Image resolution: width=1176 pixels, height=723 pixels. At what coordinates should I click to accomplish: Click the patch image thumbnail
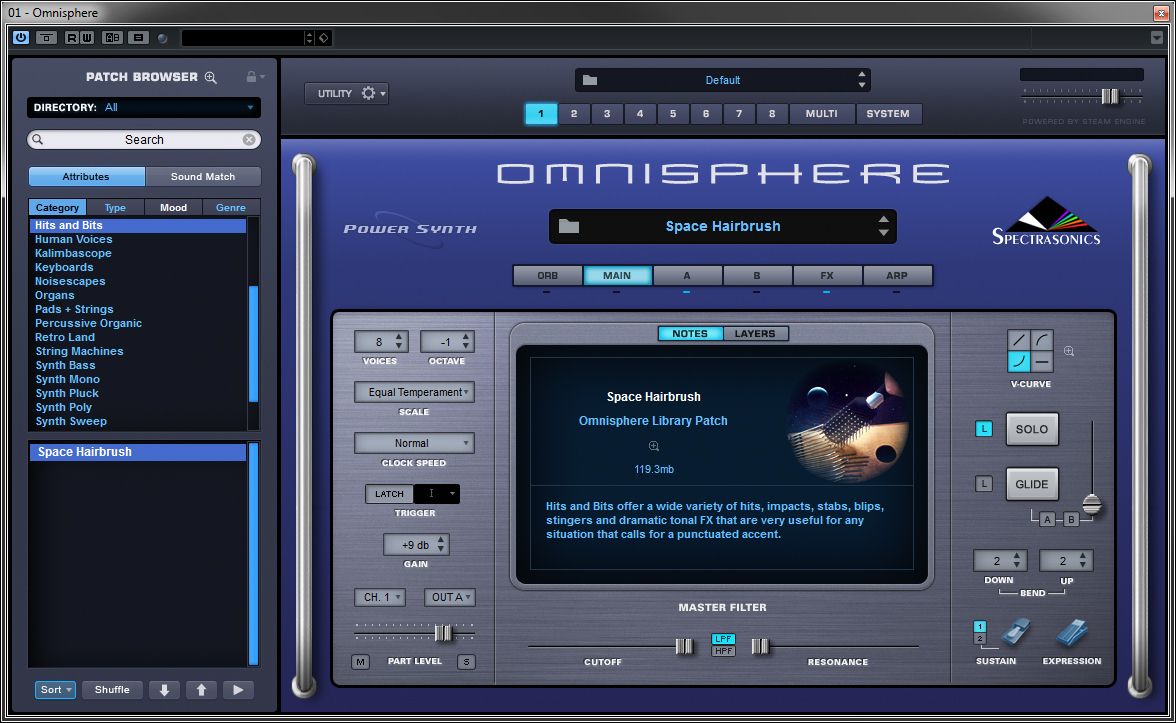click(848, 422)
